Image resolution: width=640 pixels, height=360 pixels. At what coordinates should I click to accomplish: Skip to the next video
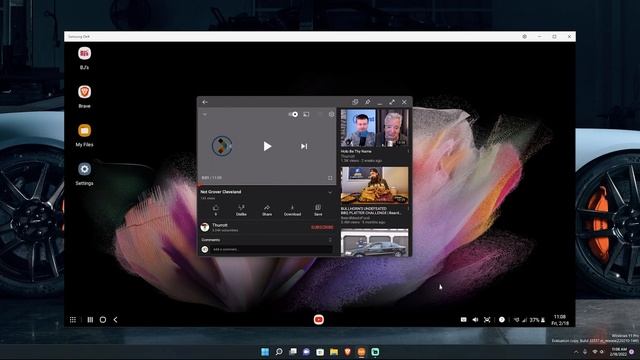click(304, 146)
